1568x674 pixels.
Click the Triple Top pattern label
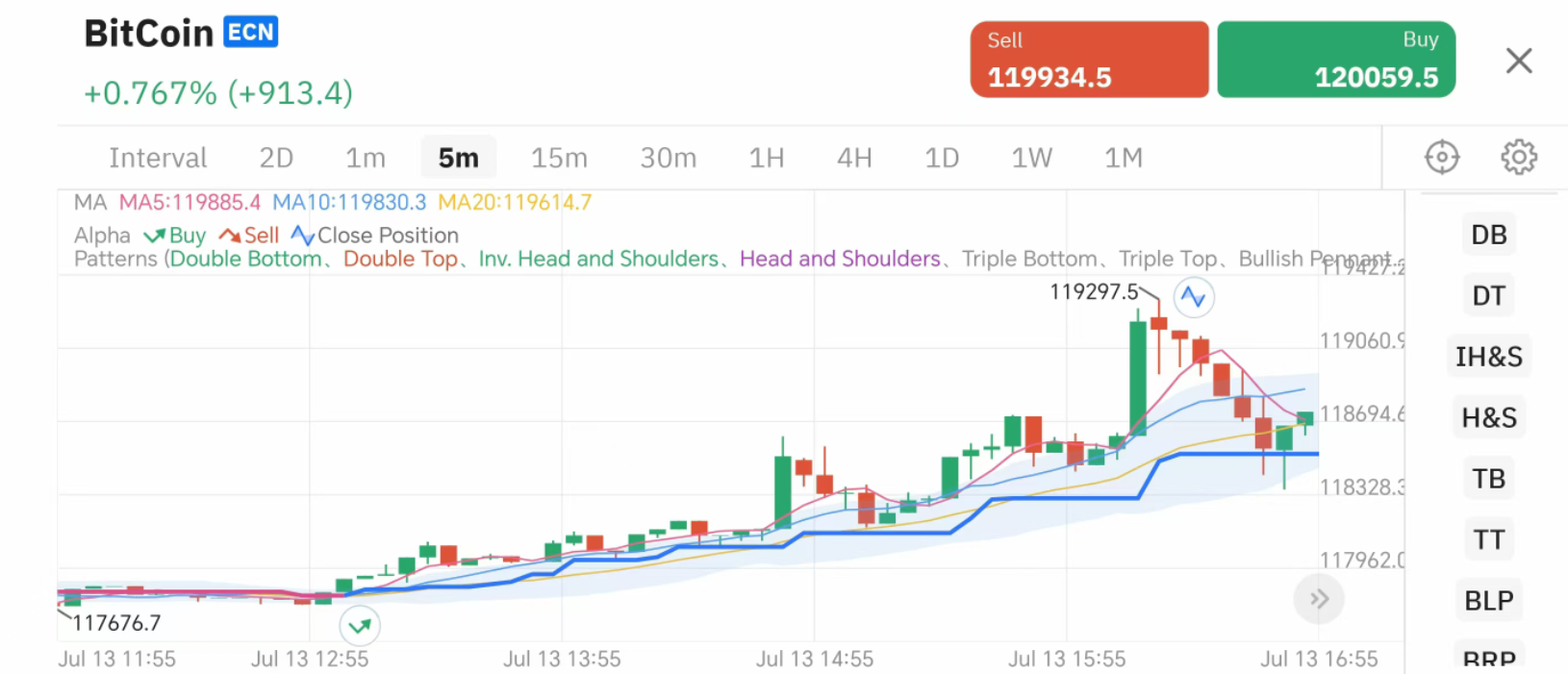(x=1168, y=260)
